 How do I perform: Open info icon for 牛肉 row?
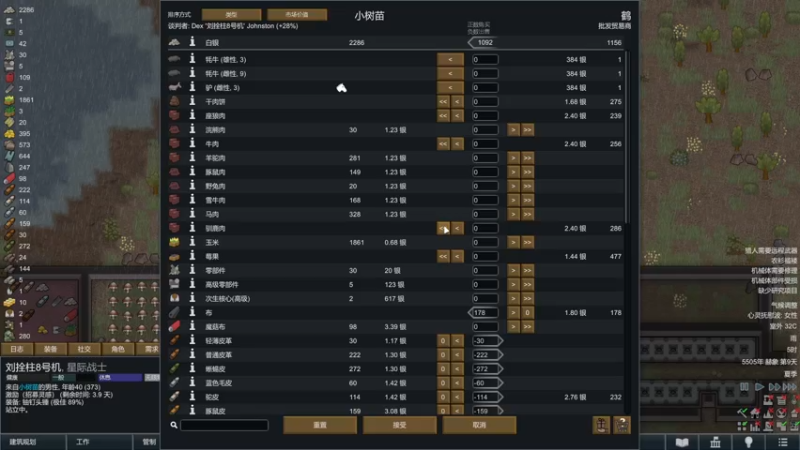[192, 143]
